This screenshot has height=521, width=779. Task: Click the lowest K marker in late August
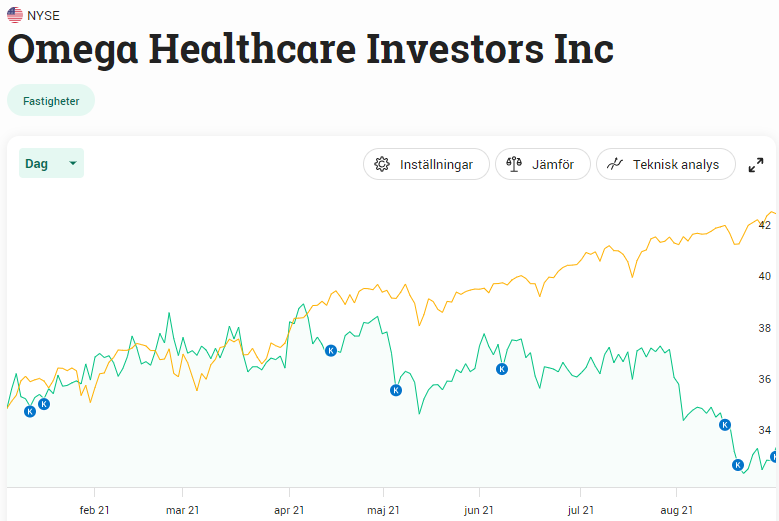pos(738,465)
